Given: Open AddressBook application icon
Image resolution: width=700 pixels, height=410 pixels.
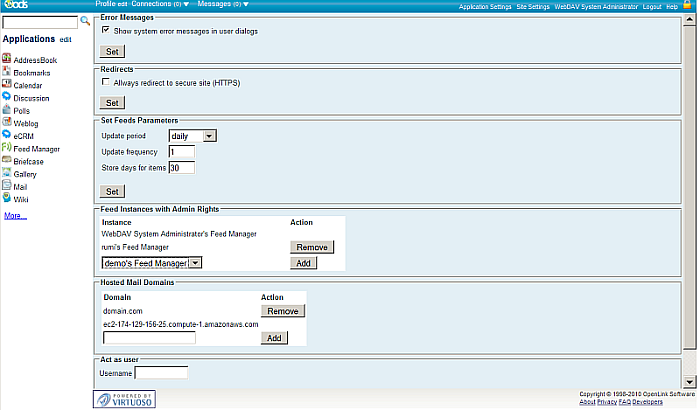Looking at the screenshot, I should [7, 60].
